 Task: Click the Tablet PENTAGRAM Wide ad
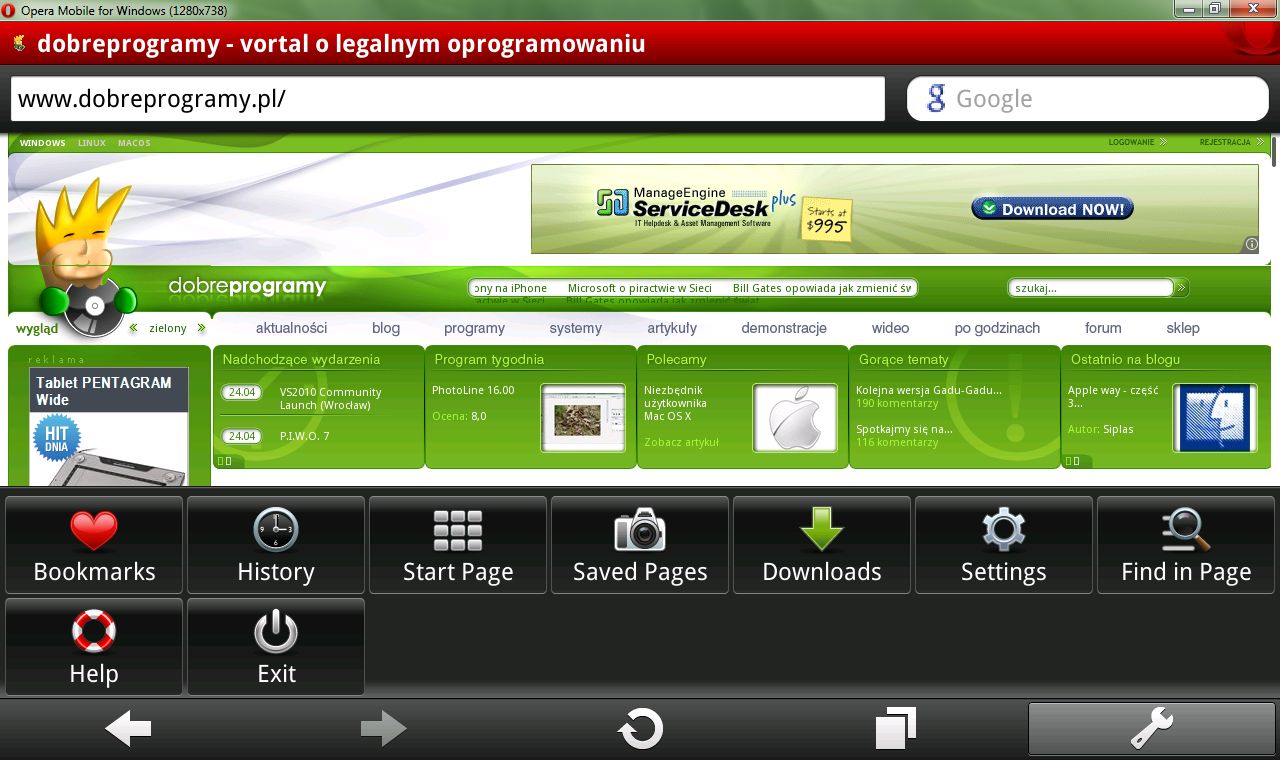pos(108,428)
